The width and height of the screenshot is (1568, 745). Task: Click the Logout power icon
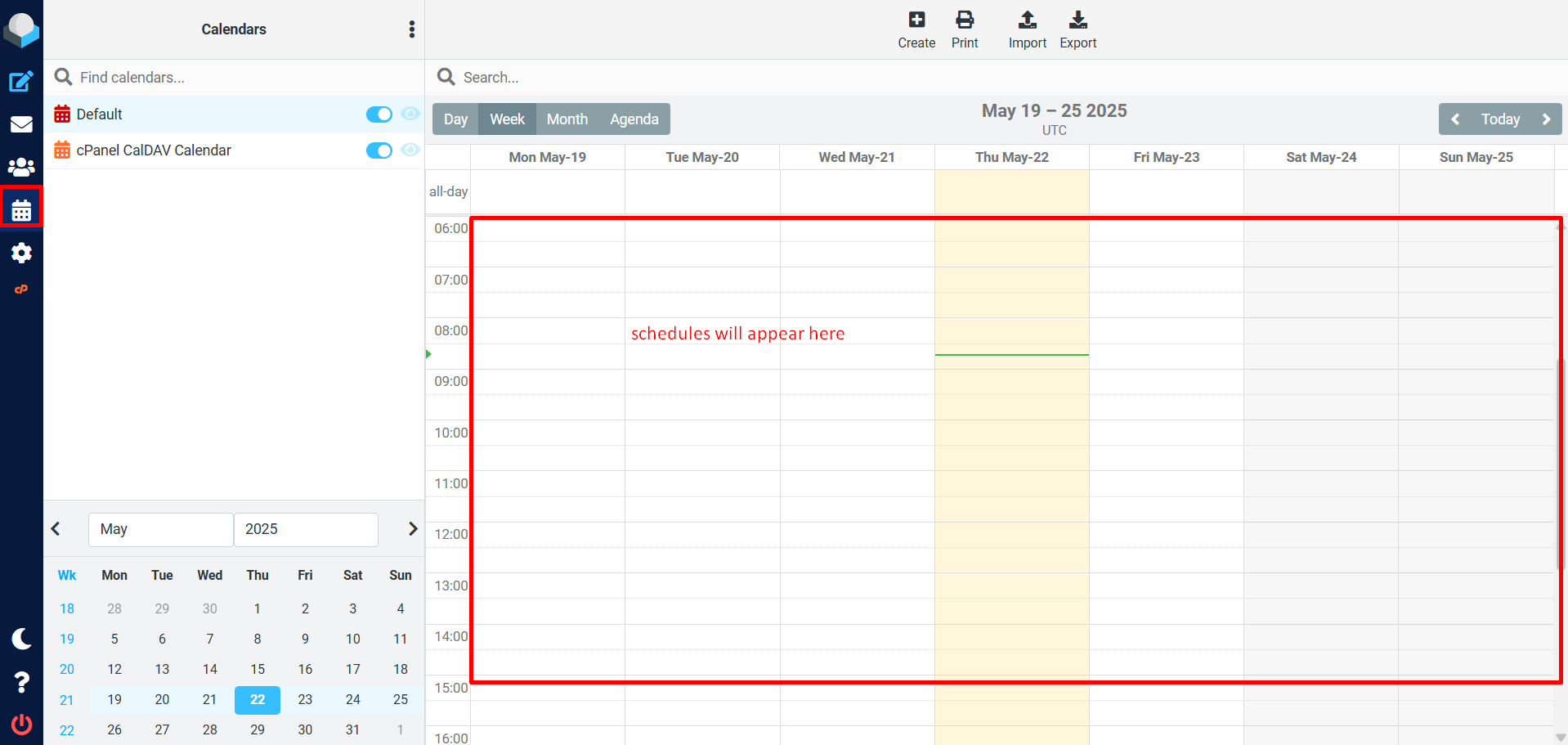tap(21, 724)
